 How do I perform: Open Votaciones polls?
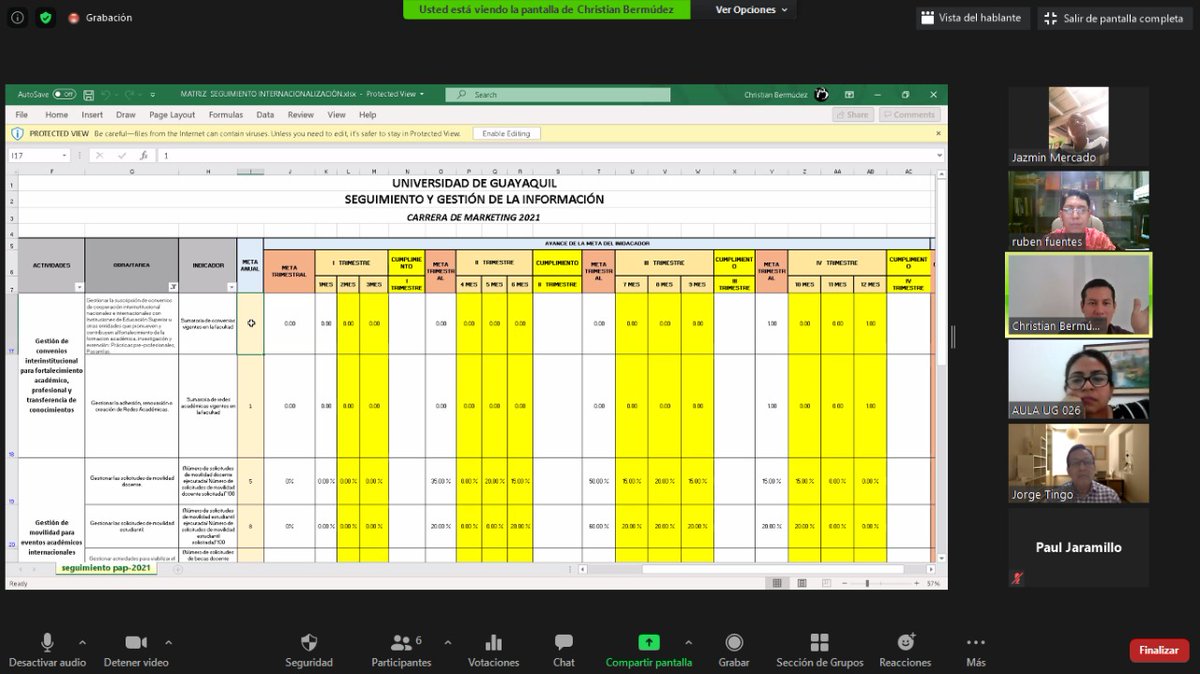pyautogui.click(x=493, y=650)
